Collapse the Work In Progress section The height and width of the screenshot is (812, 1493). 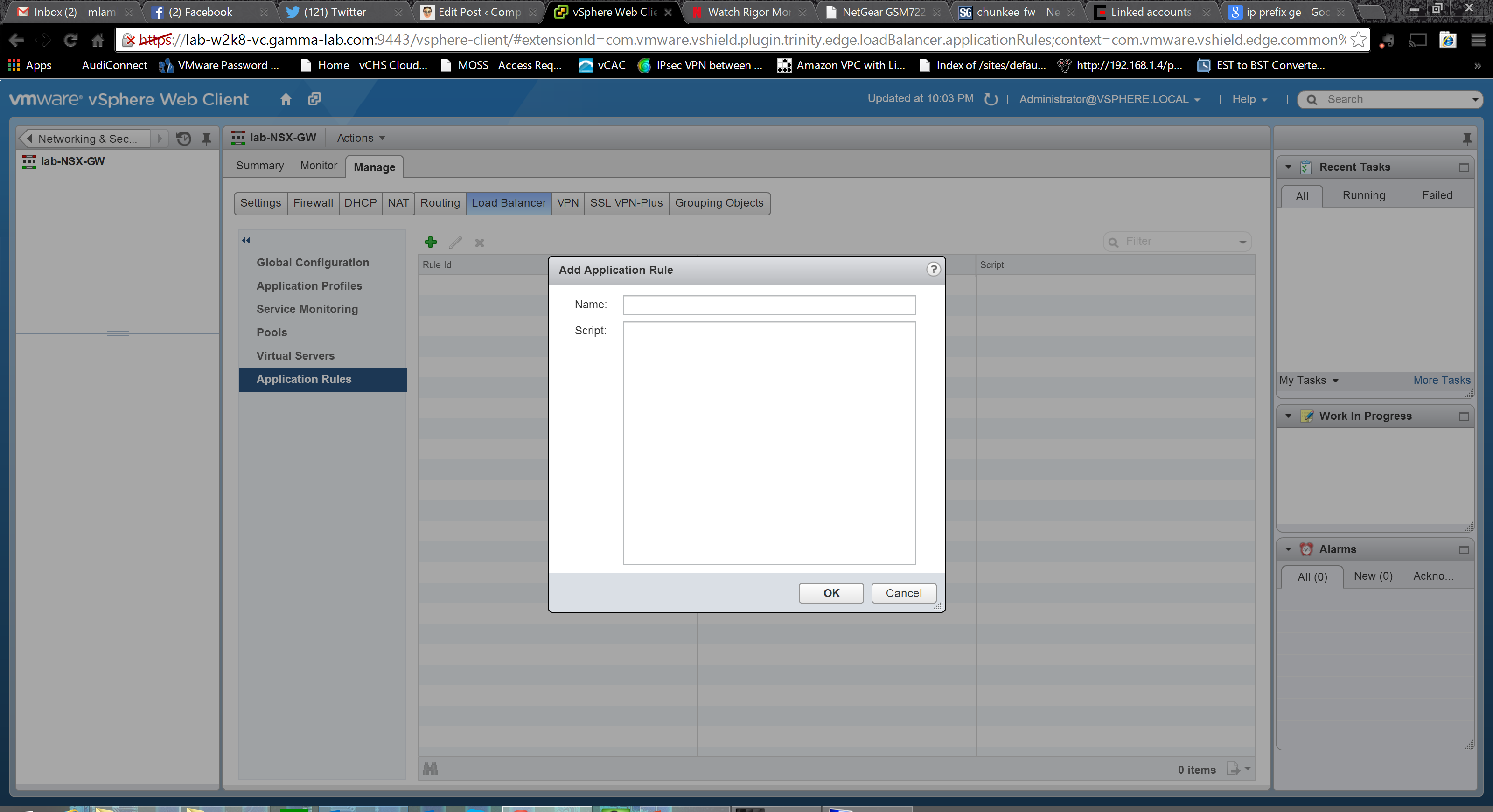click(x=1288, y=416)
